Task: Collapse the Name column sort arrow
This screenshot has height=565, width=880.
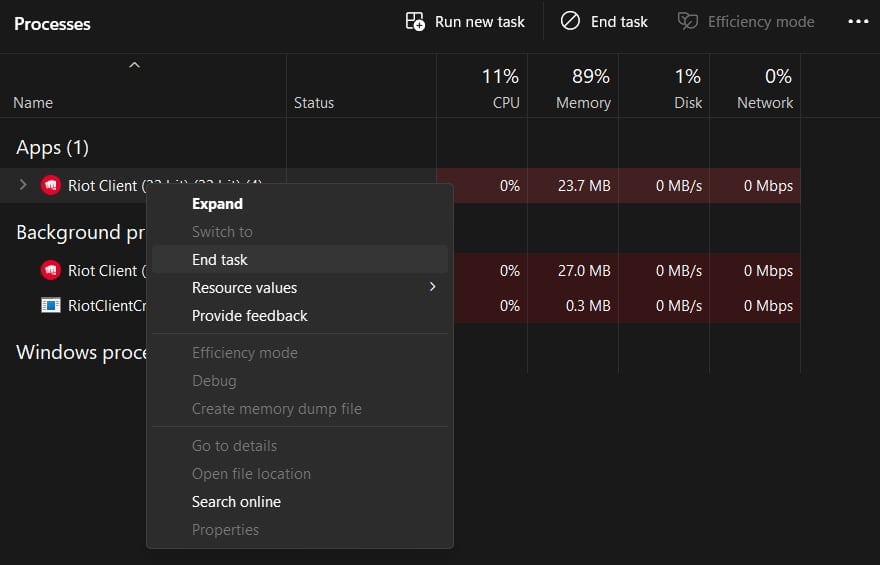Action: [x=134, y=66]
